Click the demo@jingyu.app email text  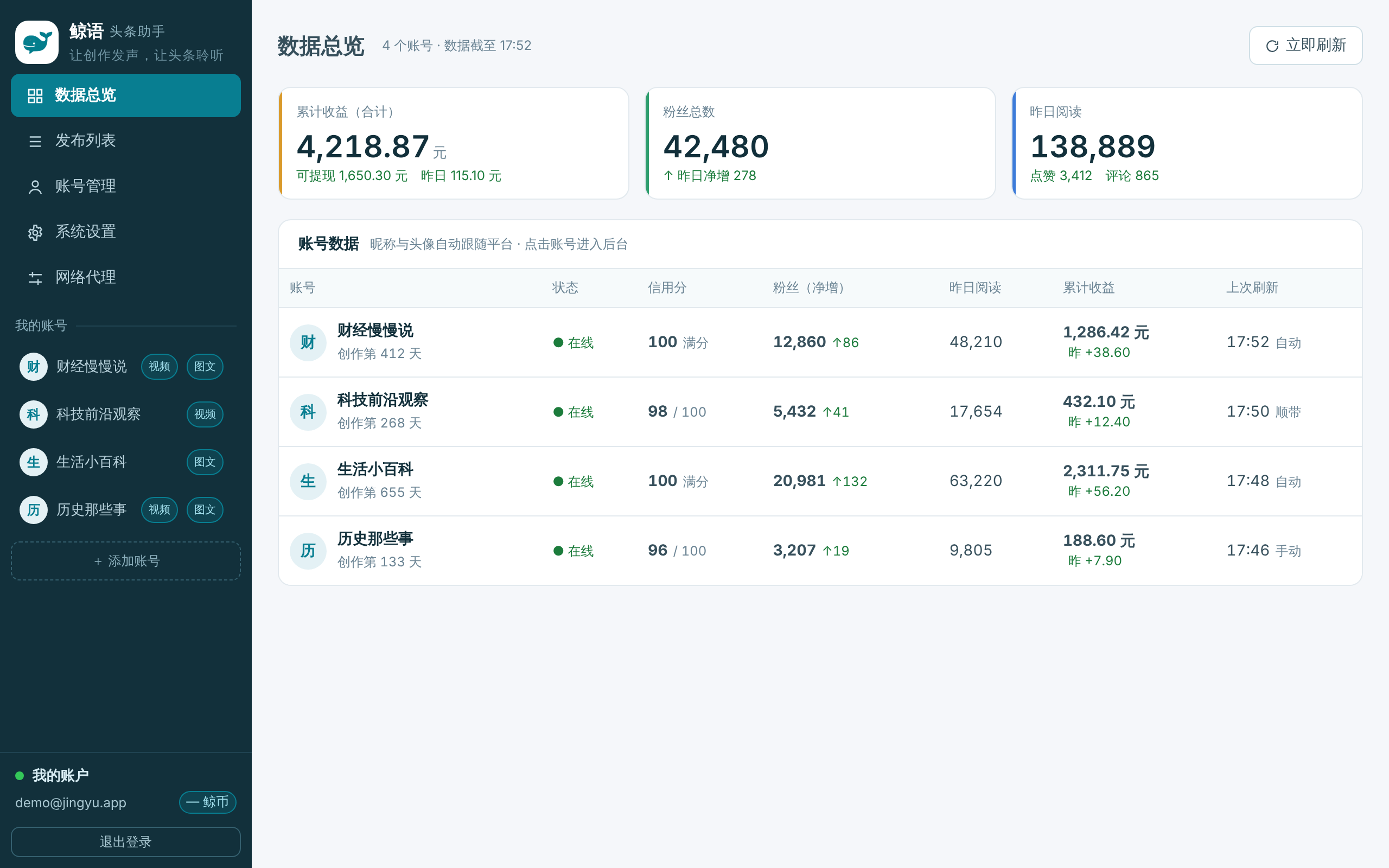[71, 802]
